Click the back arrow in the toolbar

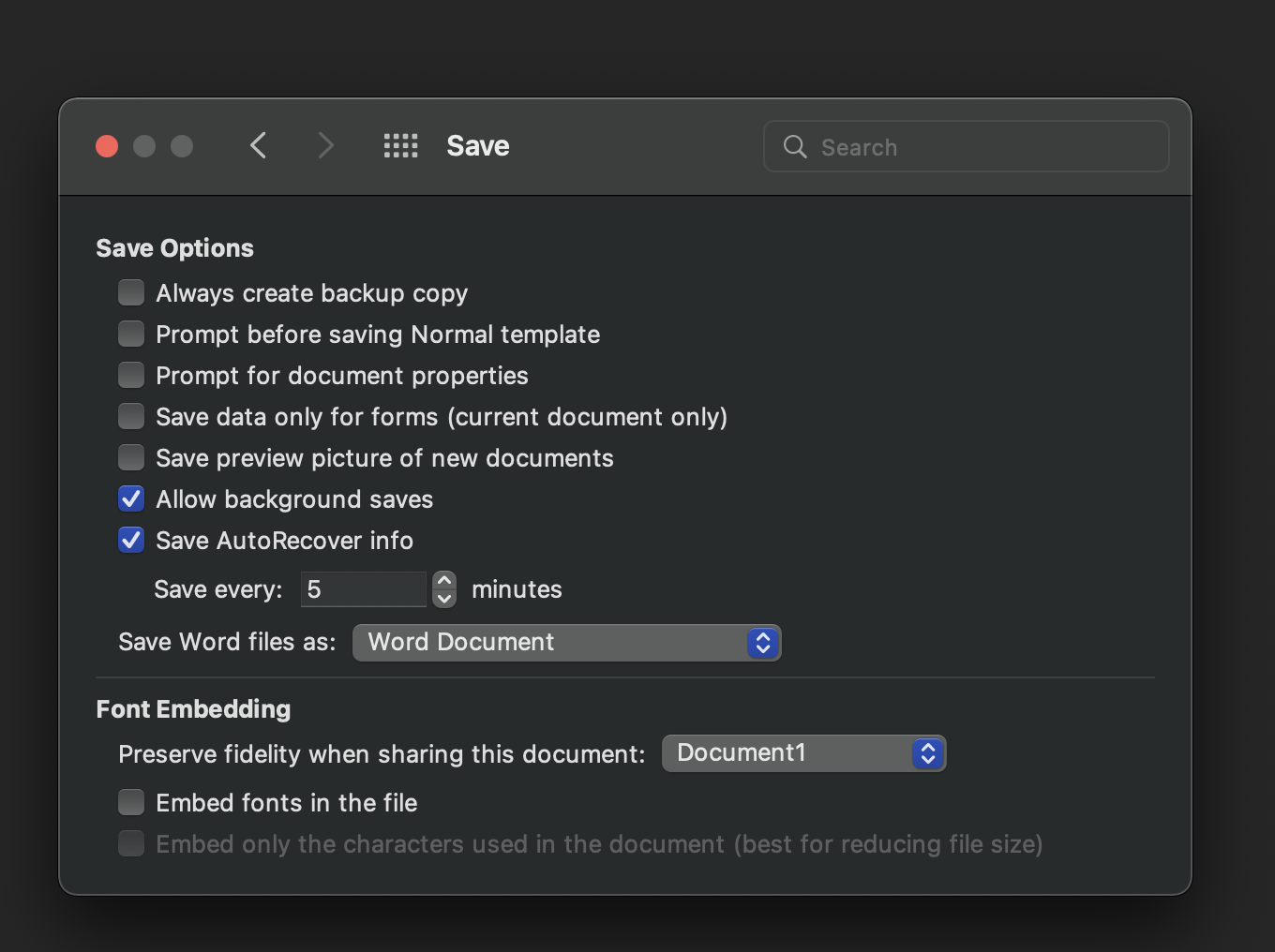point(259,146)
